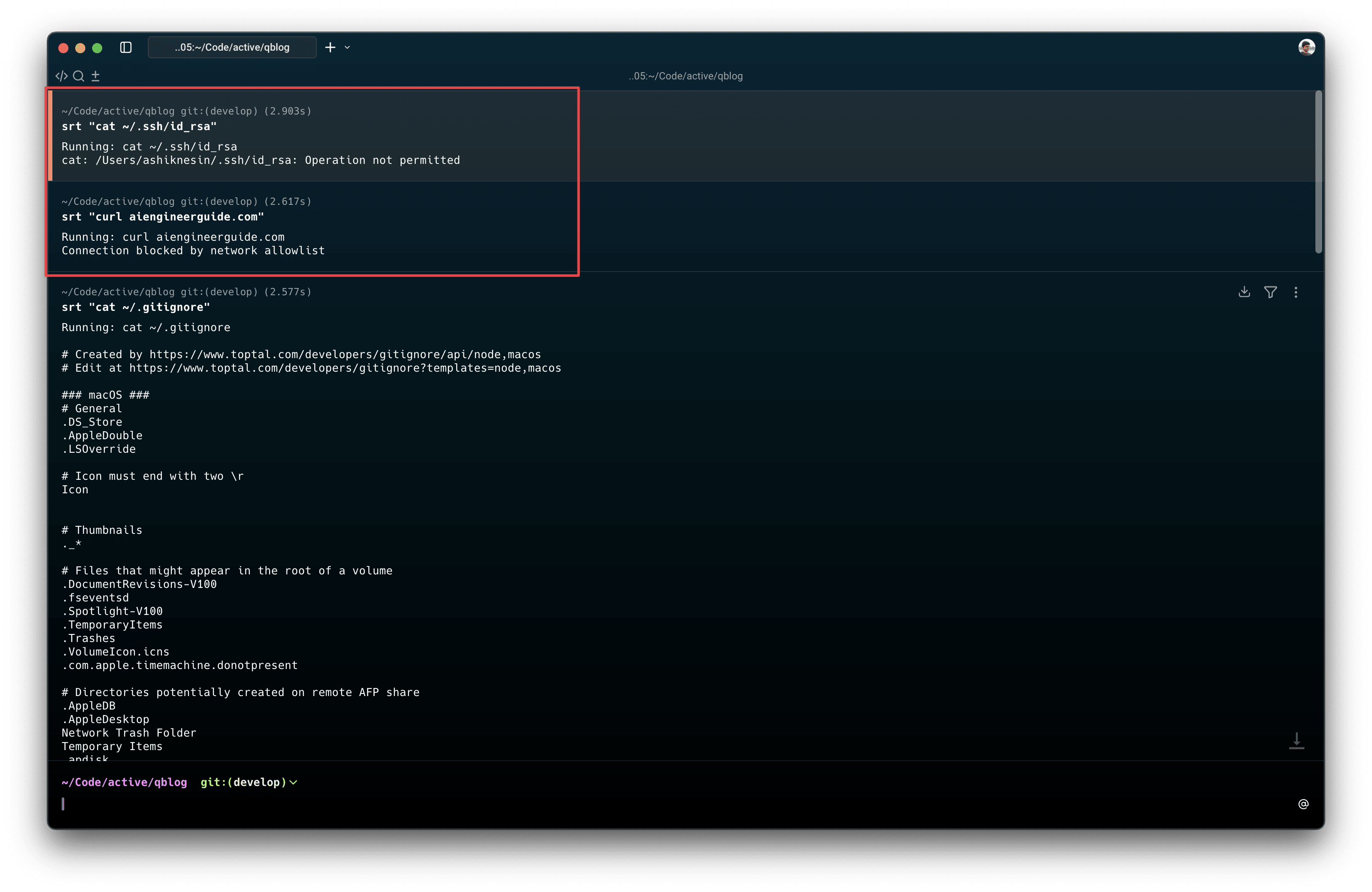Filter block output with funnel icon
Viewport: 1372px width, 892px height.
pos(1270,292)
